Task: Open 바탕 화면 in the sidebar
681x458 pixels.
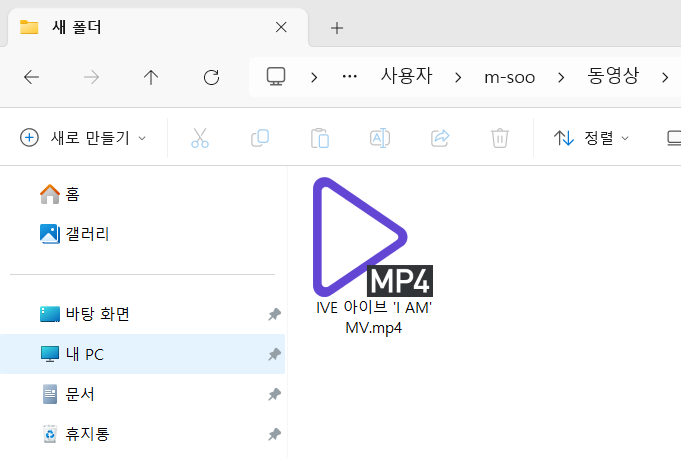Action: coord(85,314)
